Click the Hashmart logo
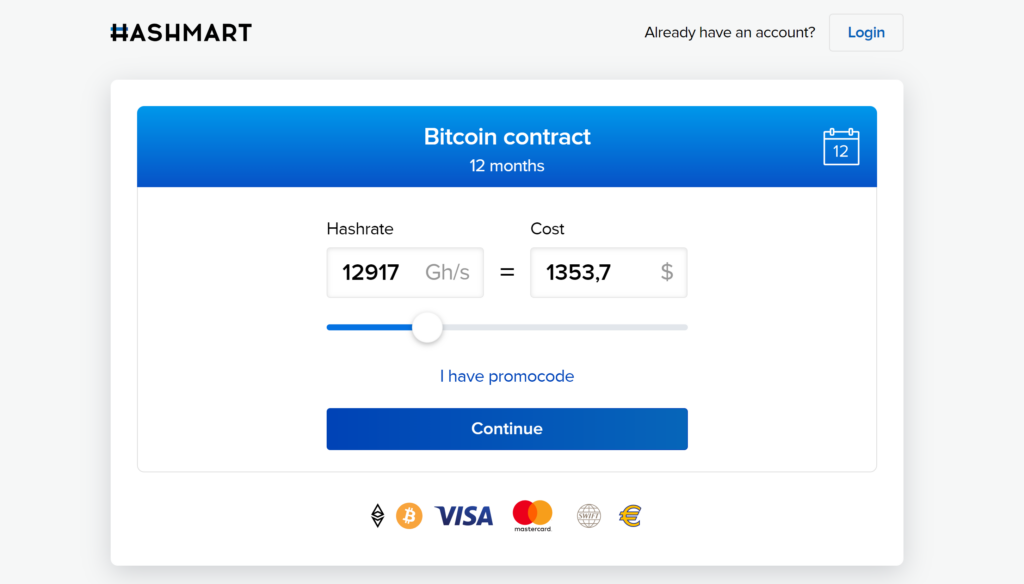This screenshot has width=1024, height=584. [181, 33]
